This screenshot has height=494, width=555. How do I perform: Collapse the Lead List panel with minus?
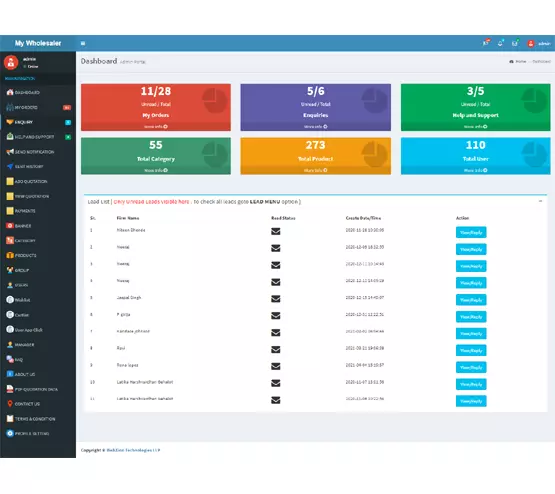coord(540,201)
